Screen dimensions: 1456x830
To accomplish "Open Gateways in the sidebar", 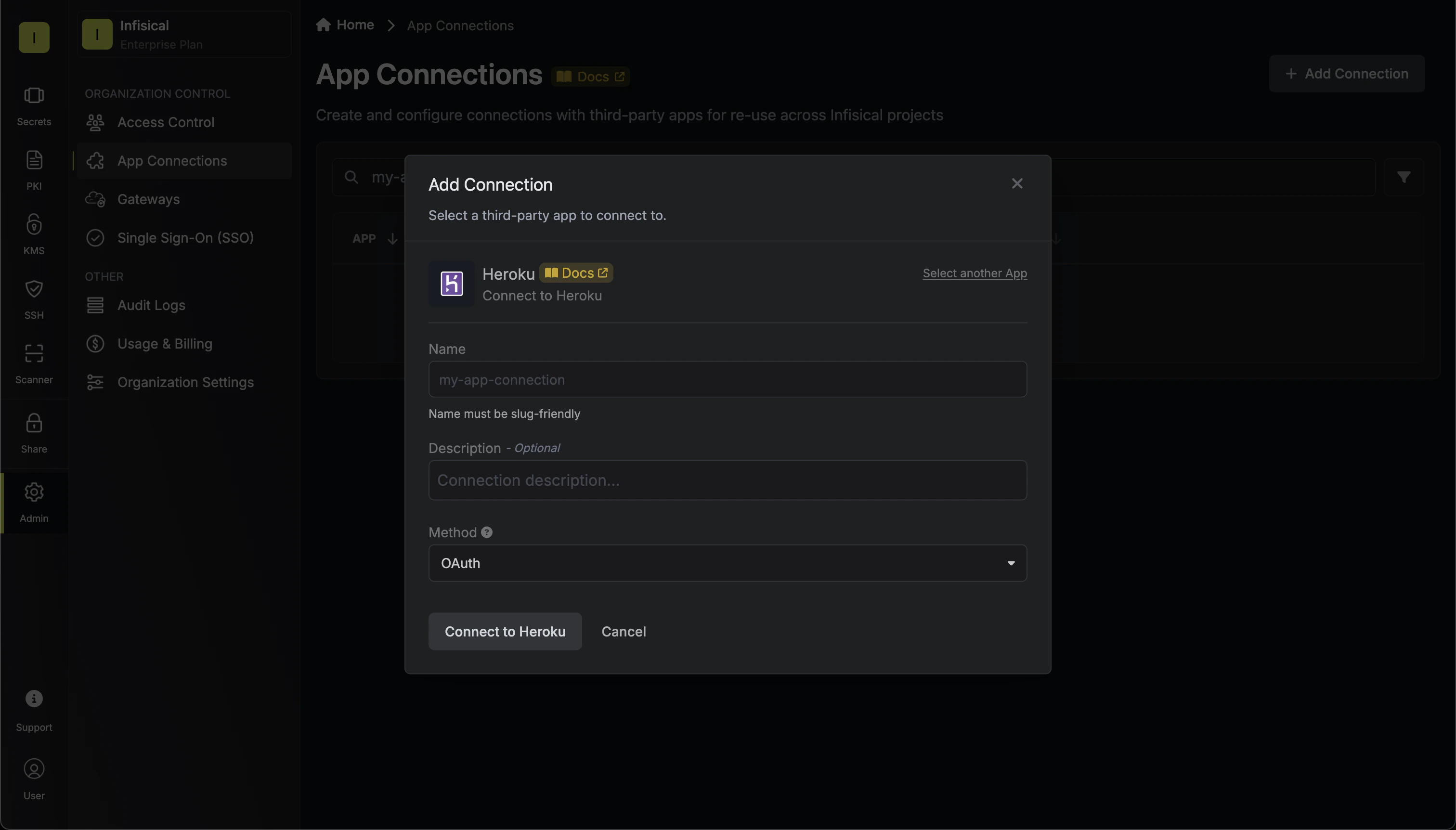I will (184, 199).
